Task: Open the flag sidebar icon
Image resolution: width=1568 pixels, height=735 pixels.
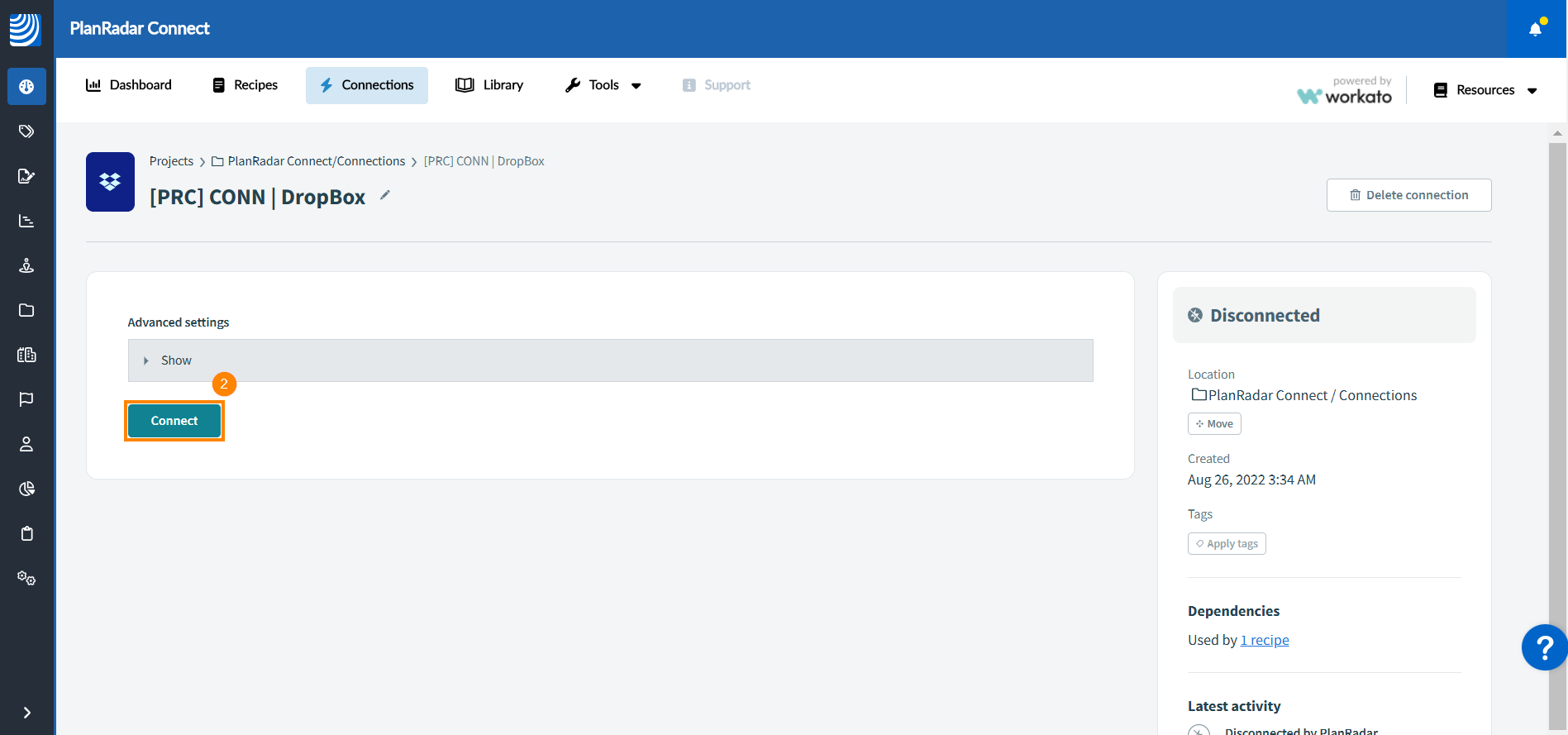Action: coord(26,399)
